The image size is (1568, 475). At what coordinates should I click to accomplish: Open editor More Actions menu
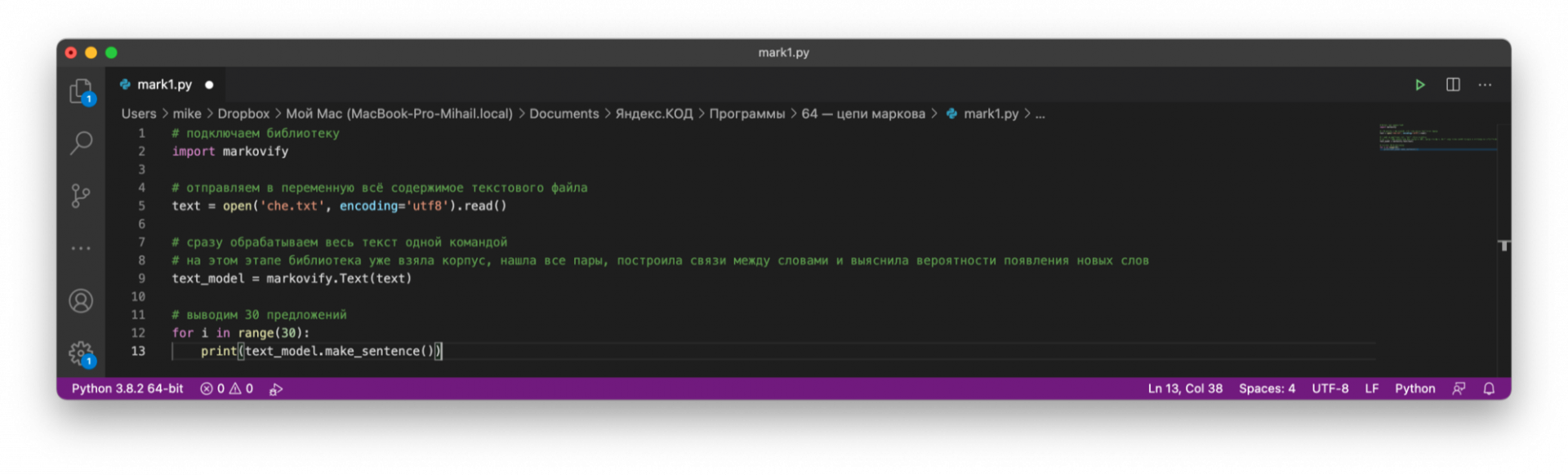click(1485, 85)
